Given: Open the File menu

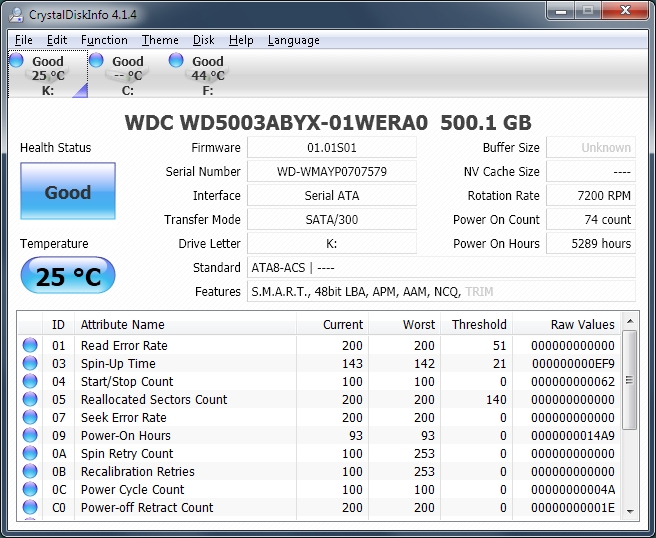Looking at the screenshot, I should pos(23,40).
